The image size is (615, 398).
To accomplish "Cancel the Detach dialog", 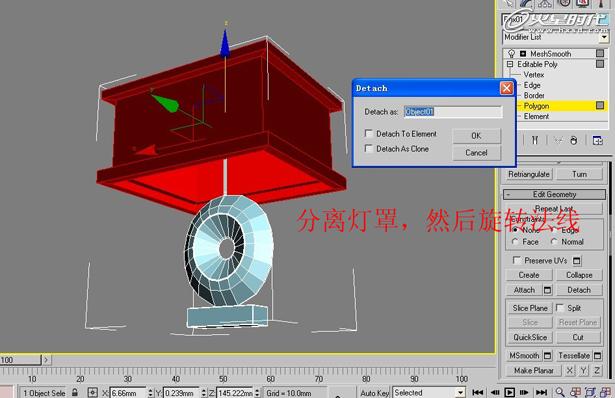I will coord(476,153).
